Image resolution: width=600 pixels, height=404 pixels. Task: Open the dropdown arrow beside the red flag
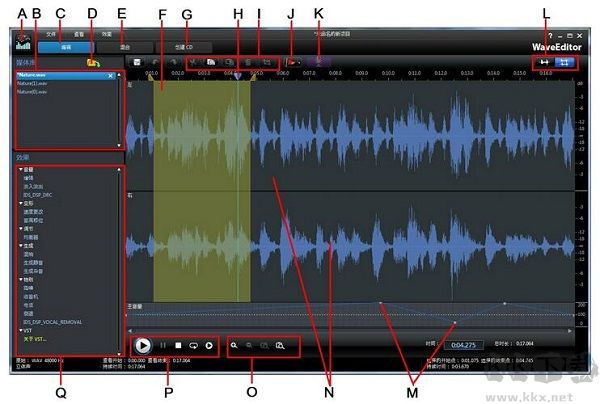point(299,63)
